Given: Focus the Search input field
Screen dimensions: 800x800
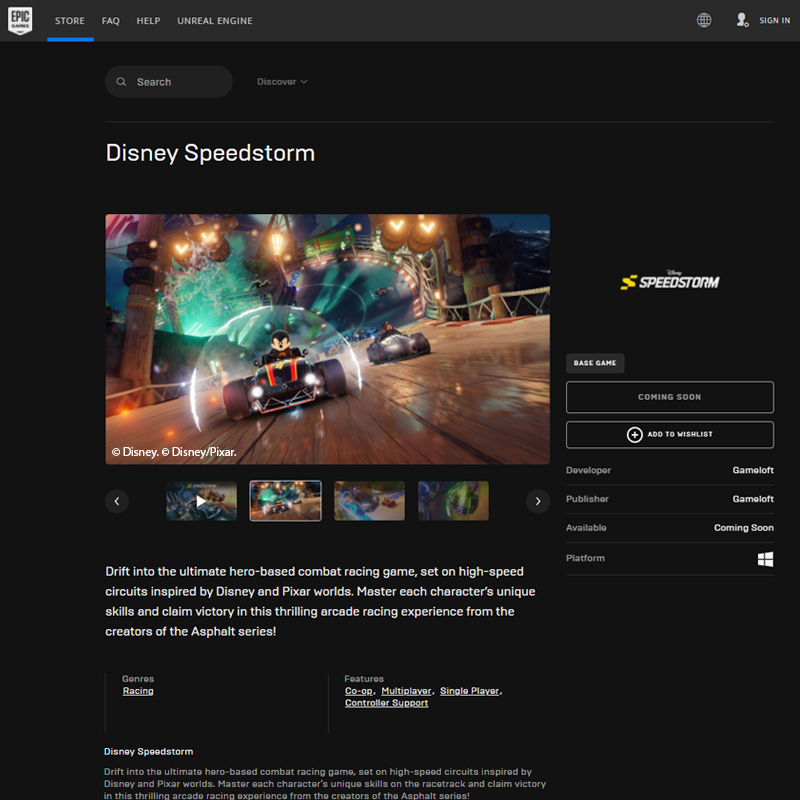Looking at the screenshot, I should click(x=169, y=82).
